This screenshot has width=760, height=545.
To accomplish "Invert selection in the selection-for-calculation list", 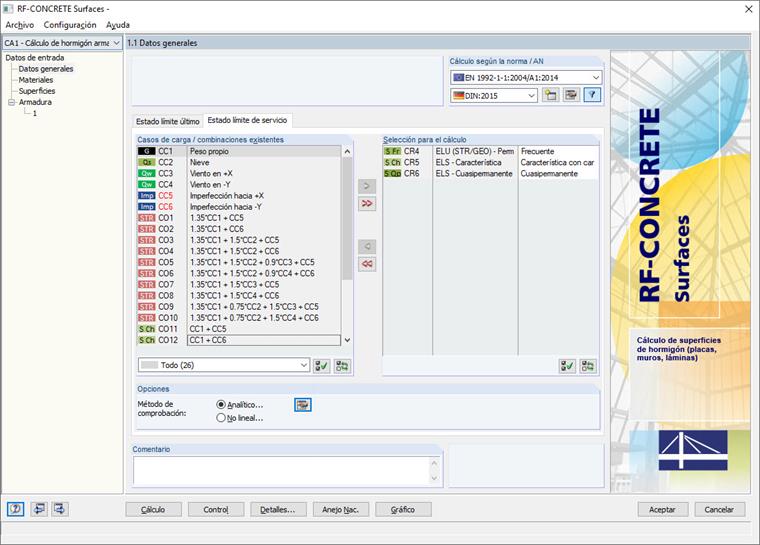I will click(588, 366).
